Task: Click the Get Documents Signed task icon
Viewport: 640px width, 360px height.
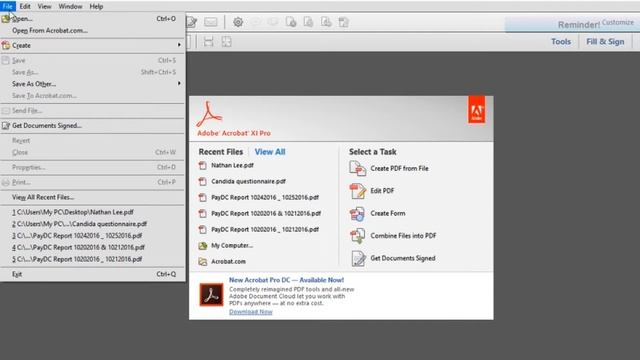Action: [358, 258]
